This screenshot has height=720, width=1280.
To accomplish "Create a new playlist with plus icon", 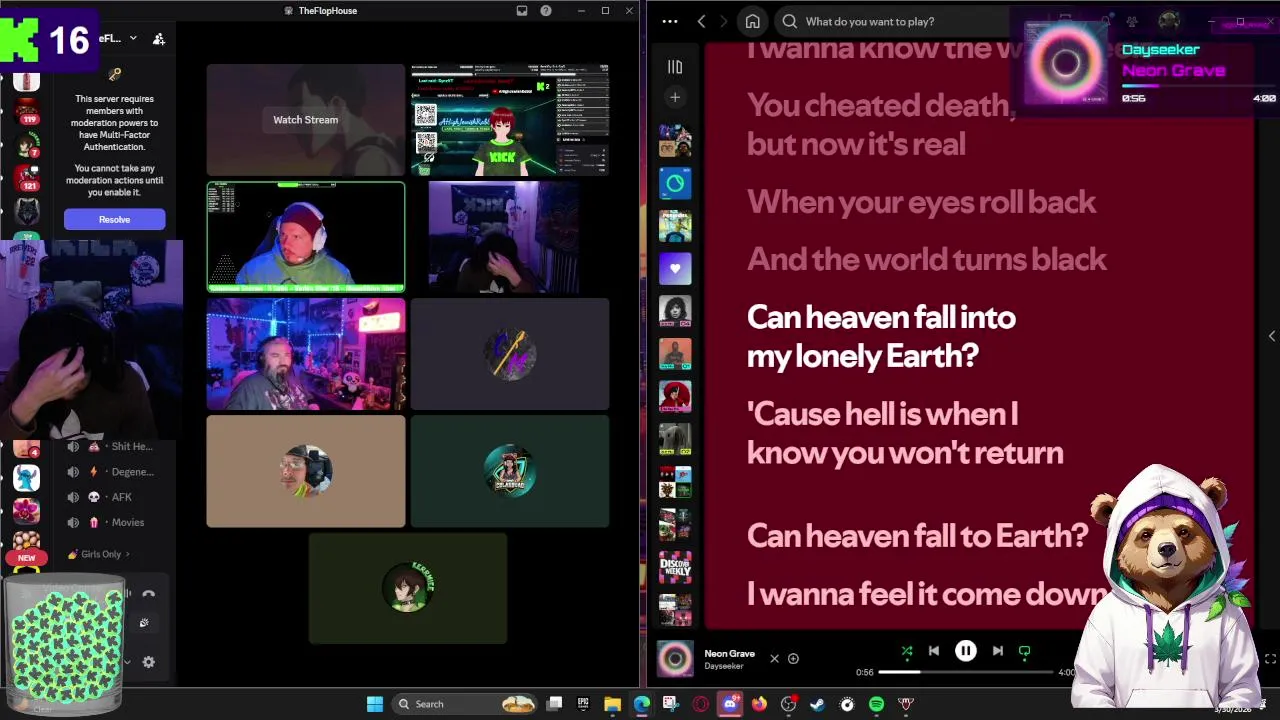I will tap(675, 97).
